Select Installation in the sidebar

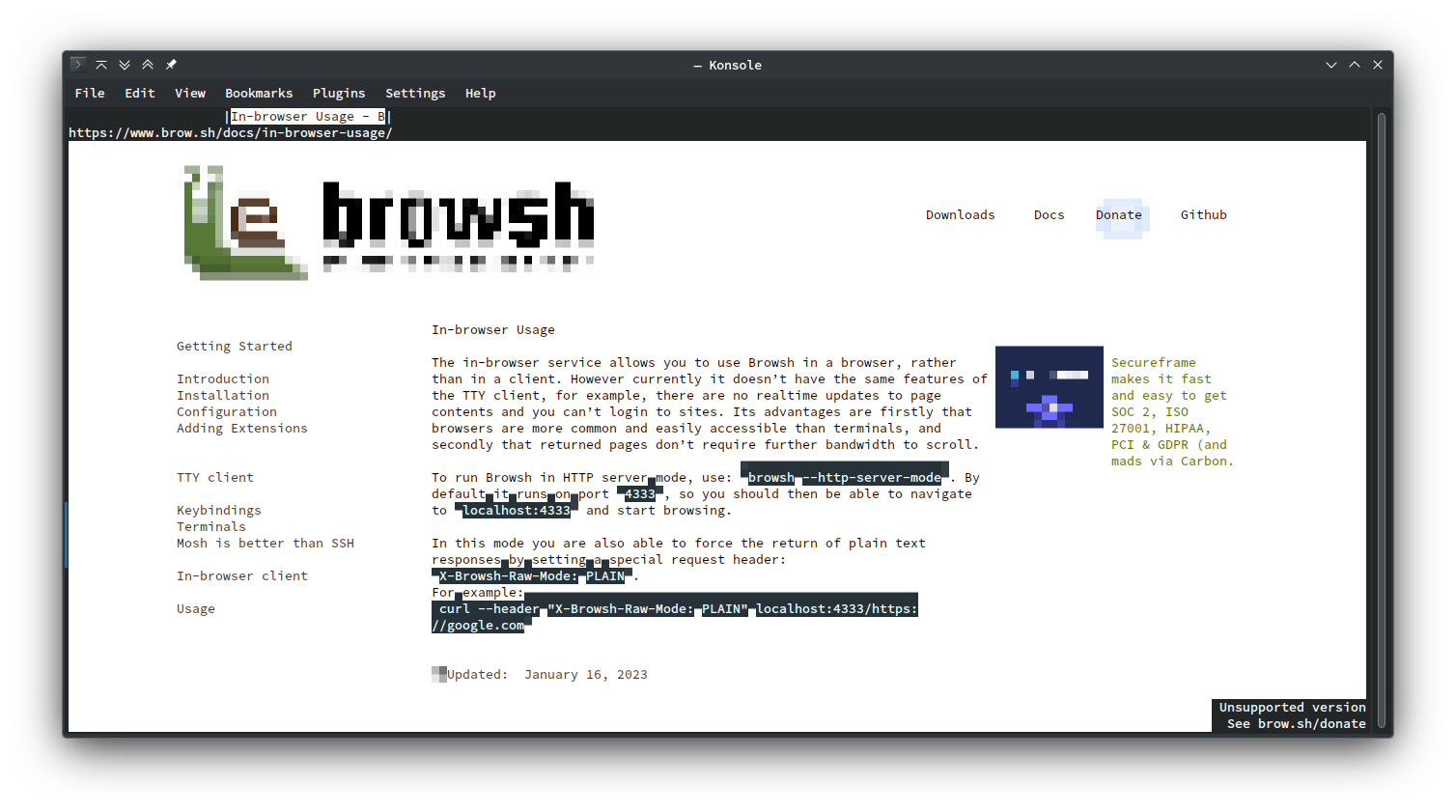click(x=223, y=395)
